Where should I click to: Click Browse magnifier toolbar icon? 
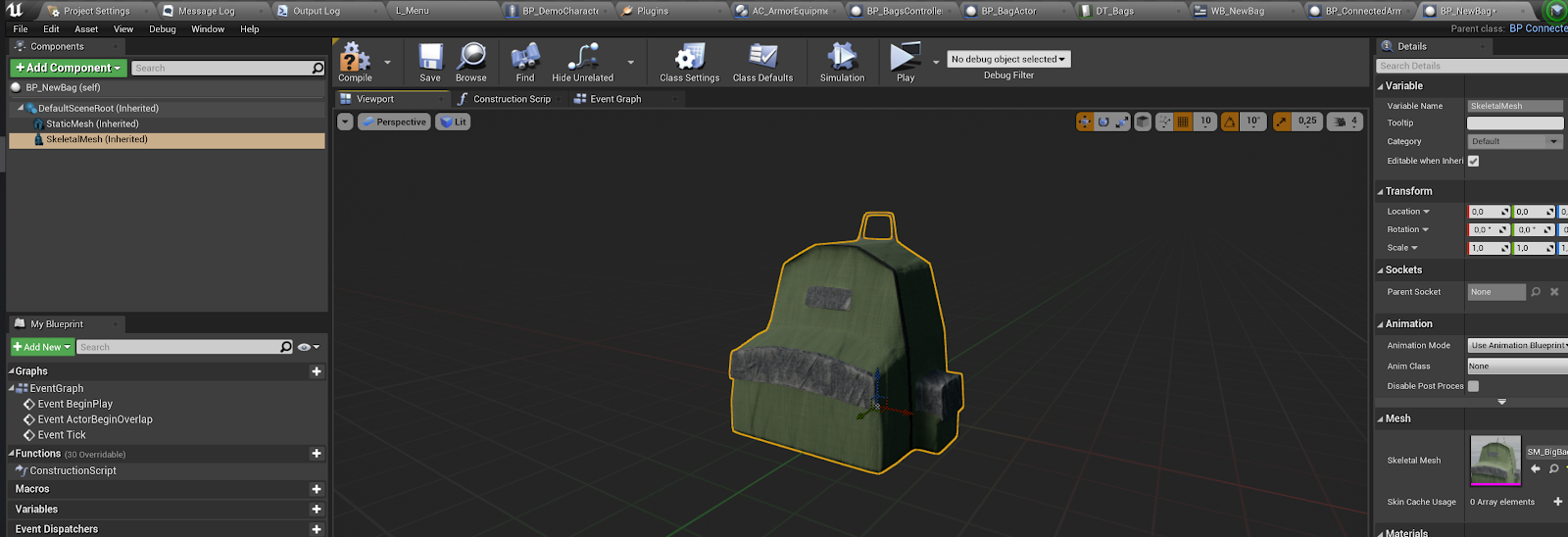tap(471, 58)
